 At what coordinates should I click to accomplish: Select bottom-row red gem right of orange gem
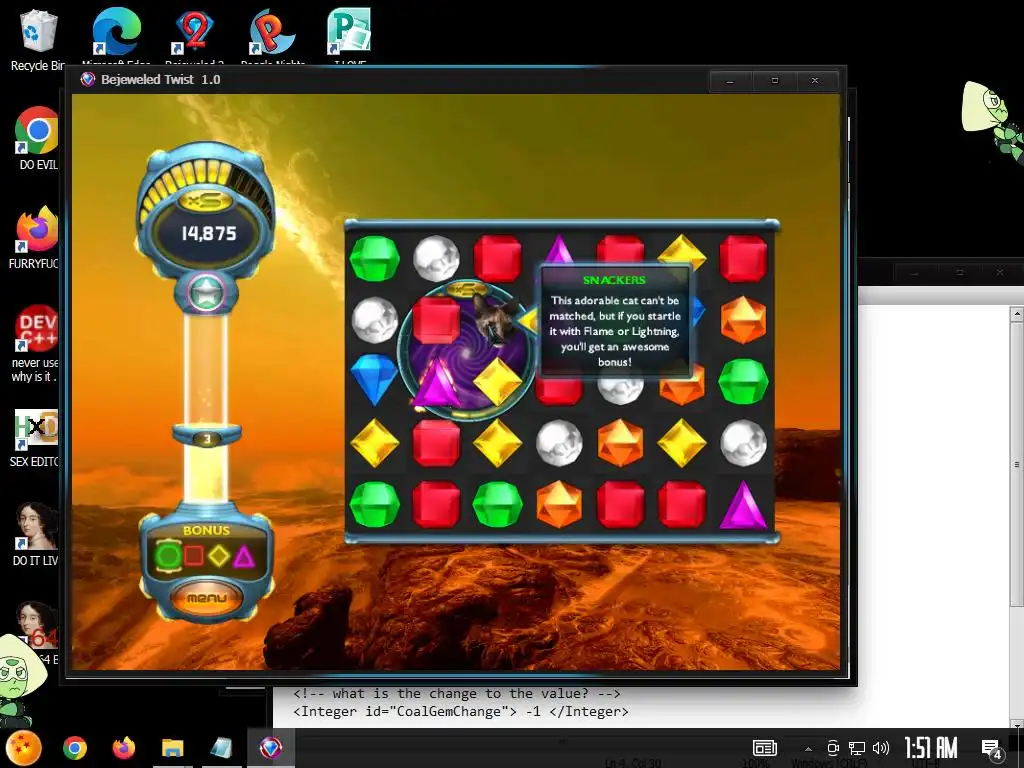click(620, 504)
